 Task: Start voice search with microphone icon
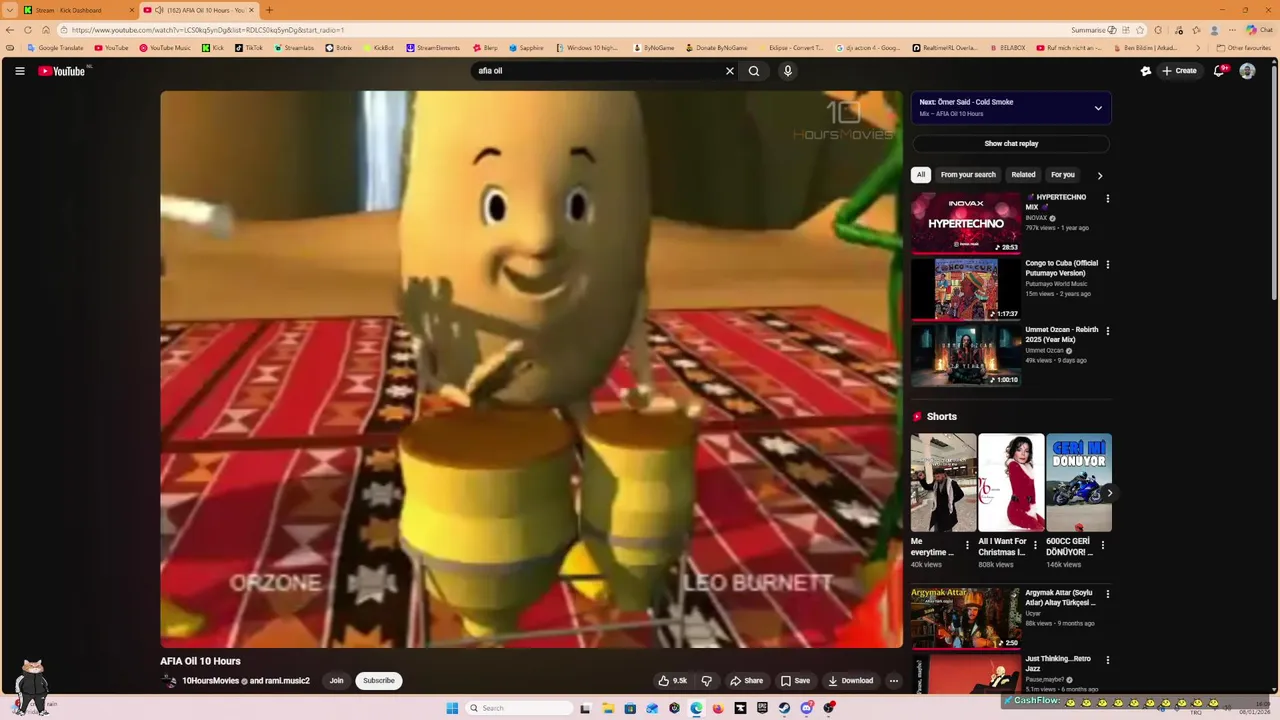(x=788, y=71)
